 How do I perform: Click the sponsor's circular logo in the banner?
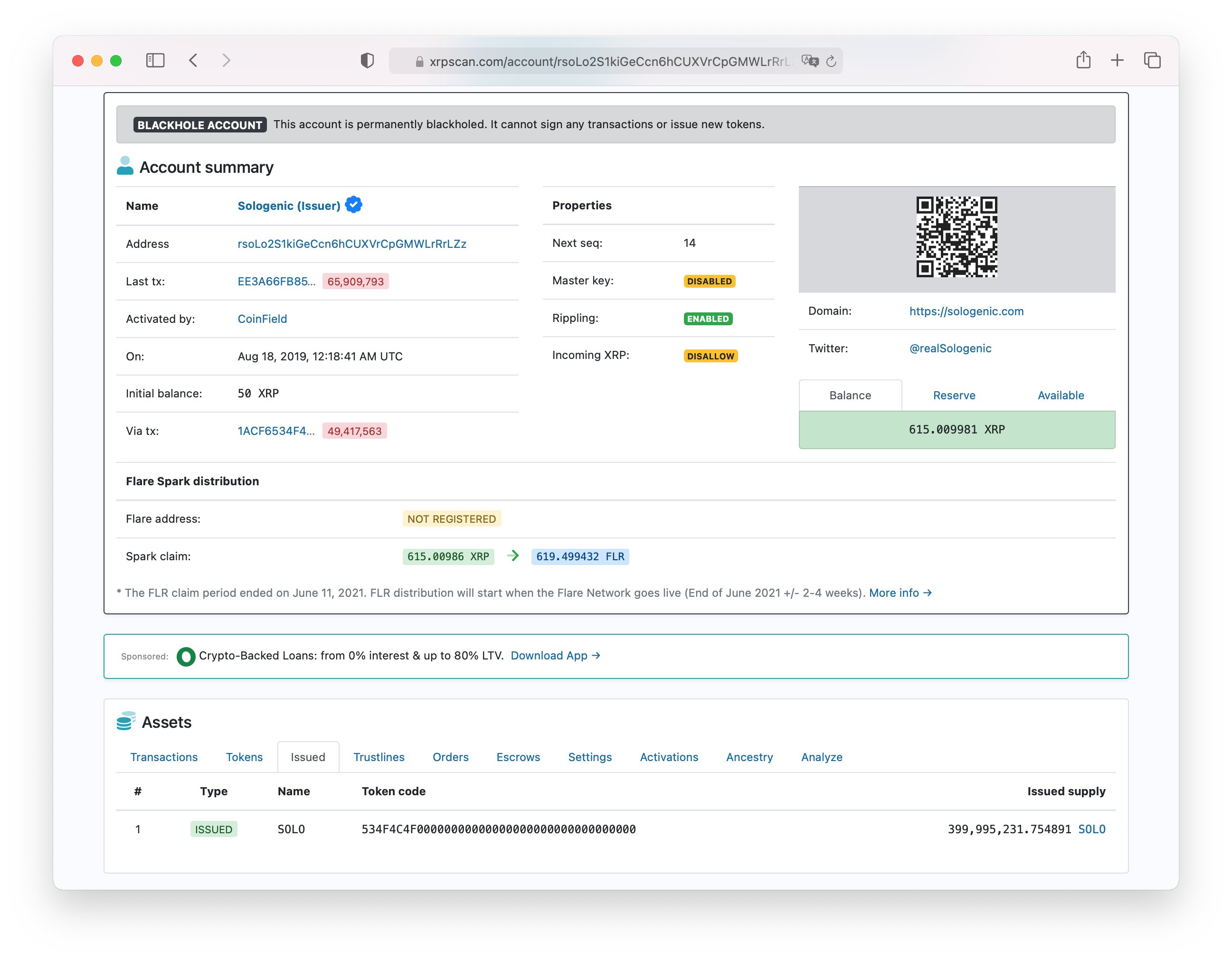tap(186, 656)
